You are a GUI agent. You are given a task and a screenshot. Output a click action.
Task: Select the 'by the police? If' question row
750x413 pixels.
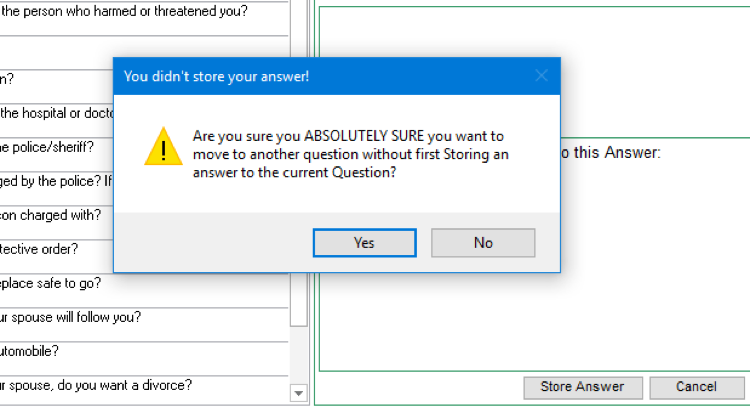click(60, 181)
